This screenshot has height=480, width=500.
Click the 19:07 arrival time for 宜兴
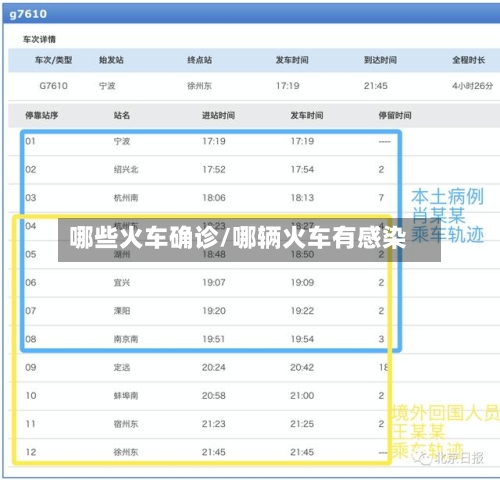coord(214,283)
